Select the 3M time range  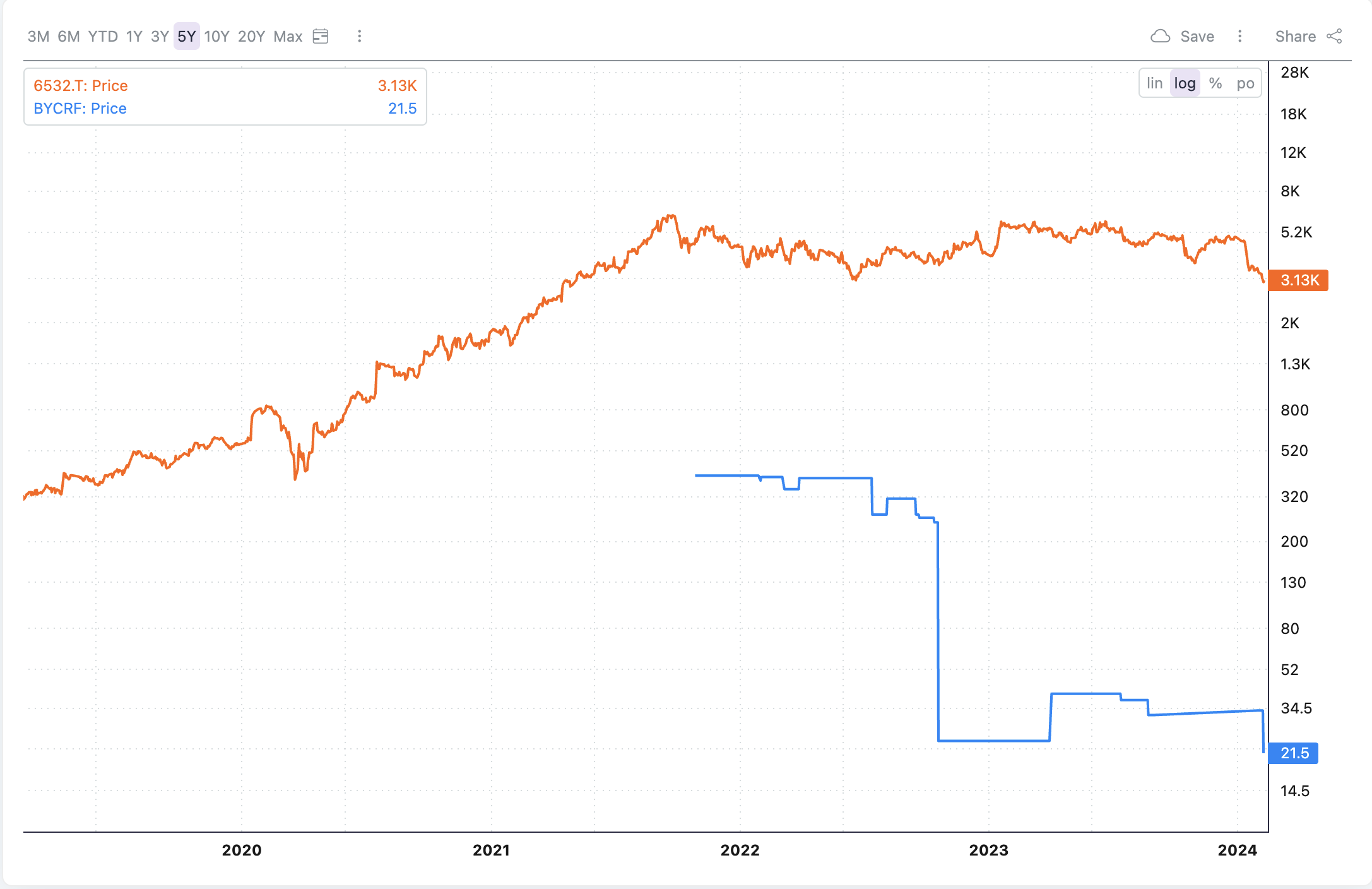pos(38,37)
